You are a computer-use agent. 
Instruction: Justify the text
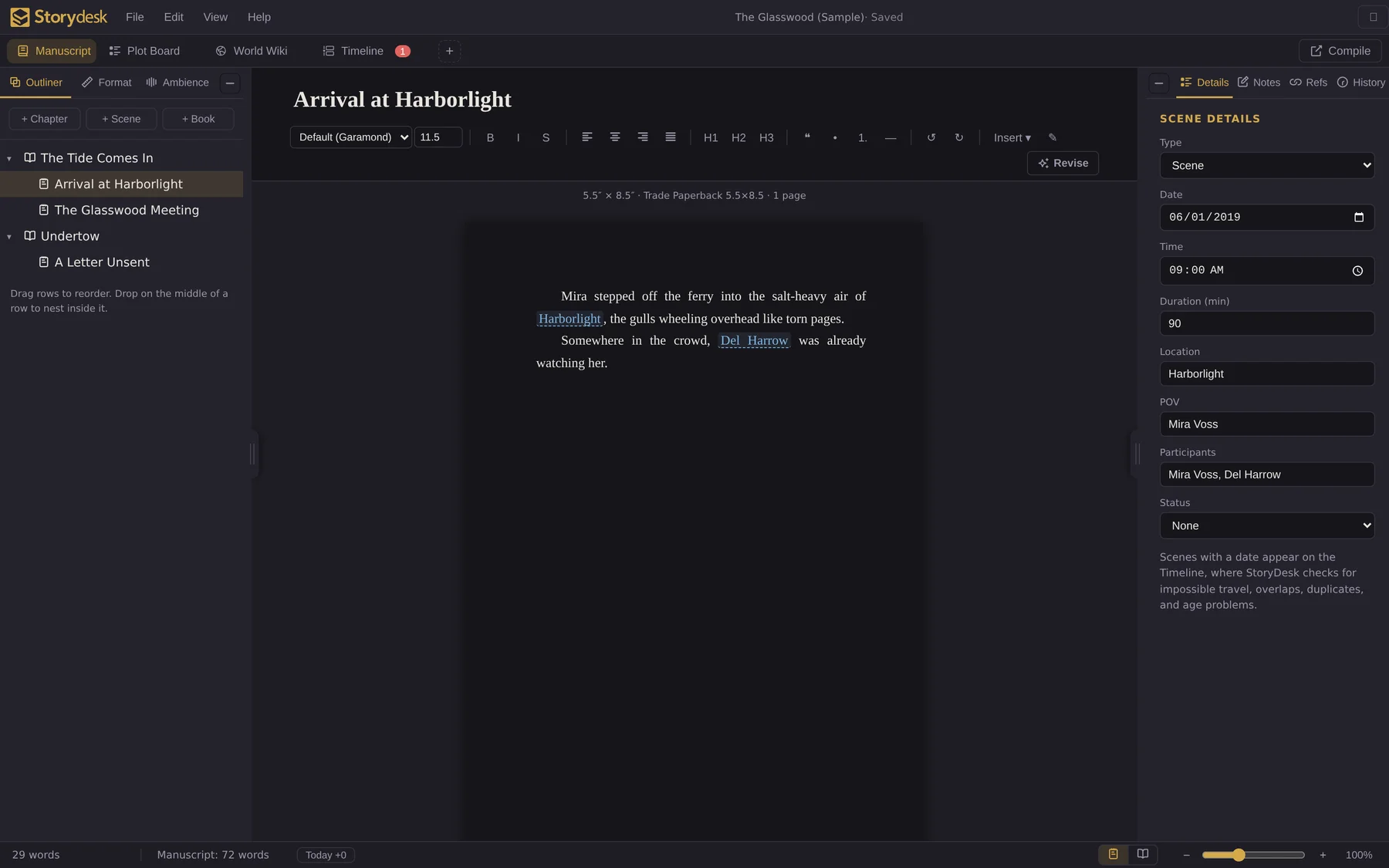pos(671,137)
